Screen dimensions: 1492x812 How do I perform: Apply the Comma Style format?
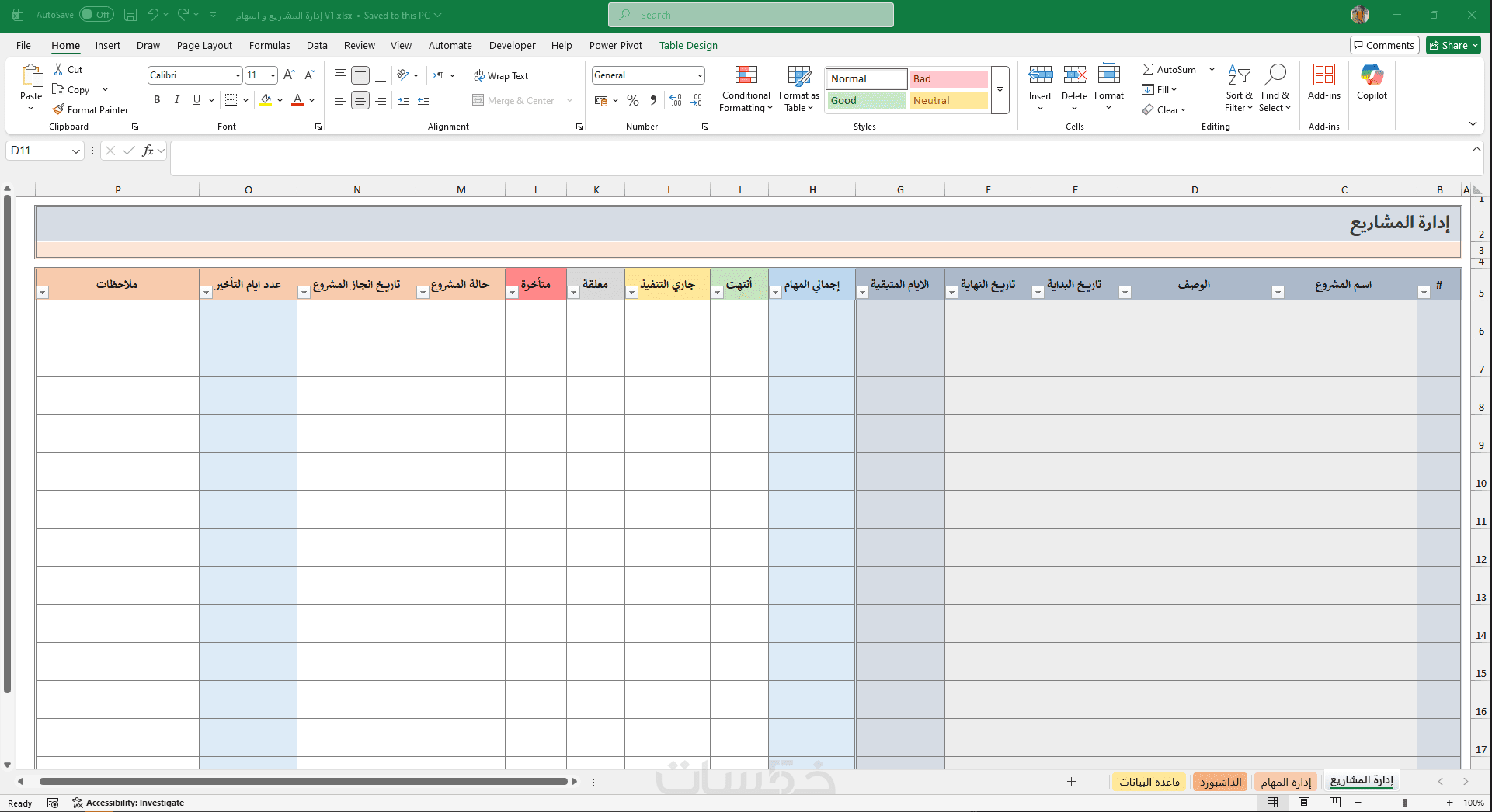point(653,100)
